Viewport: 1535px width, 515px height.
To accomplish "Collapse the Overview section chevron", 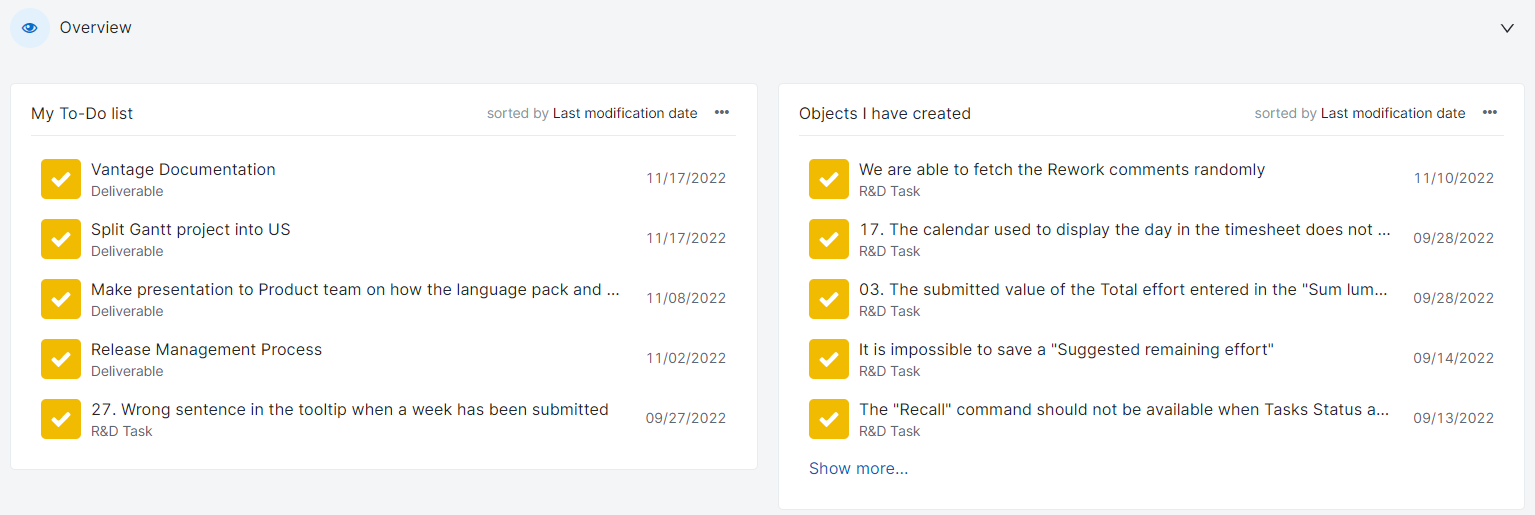I will 1507,28.
